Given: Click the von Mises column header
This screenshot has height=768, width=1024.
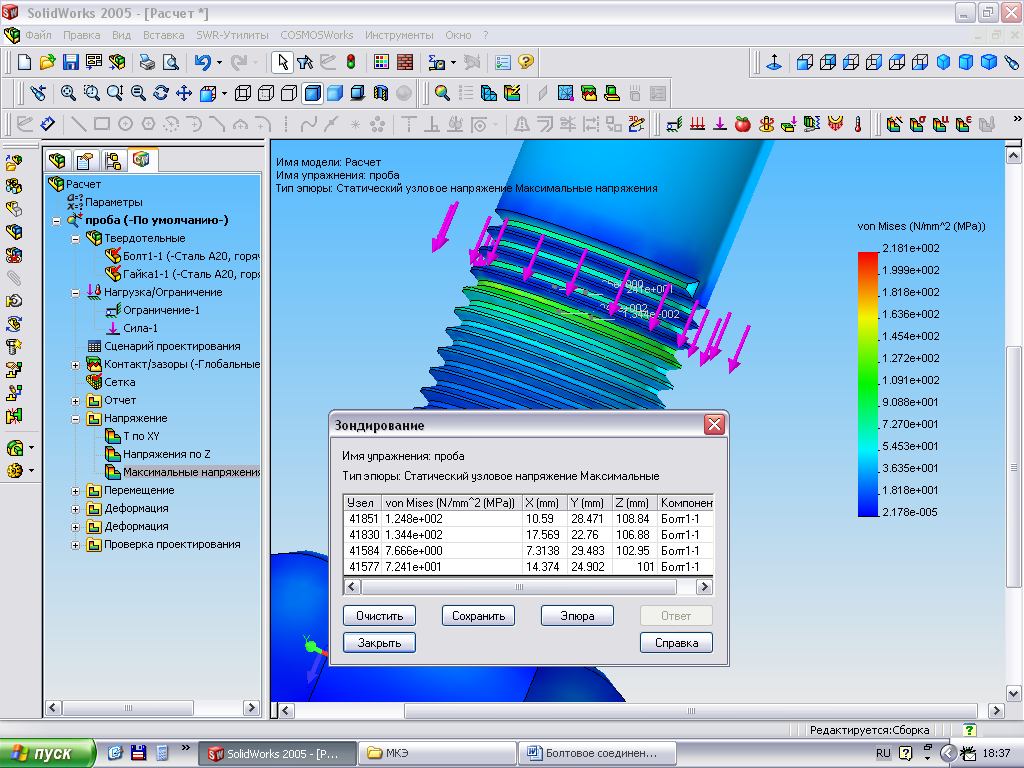Looking at the screenshot, I should pyautogui.click(x=452, y=503).
